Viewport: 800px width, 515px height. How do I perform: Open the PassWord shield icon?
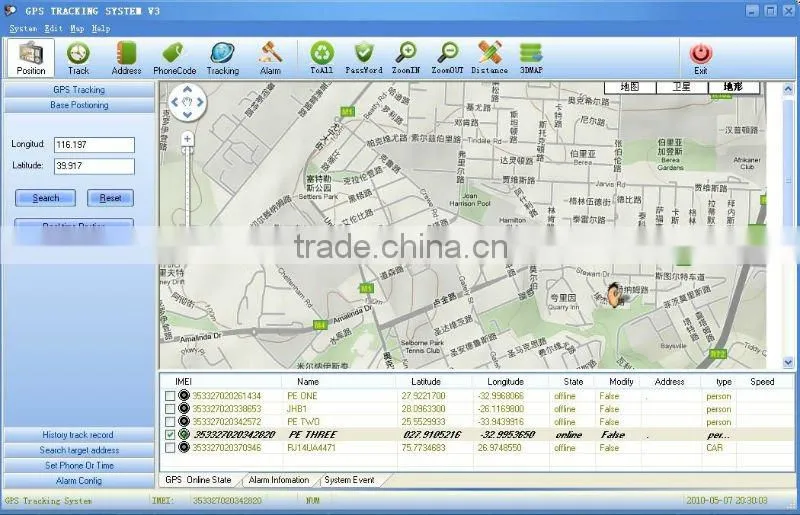[364, 53]
